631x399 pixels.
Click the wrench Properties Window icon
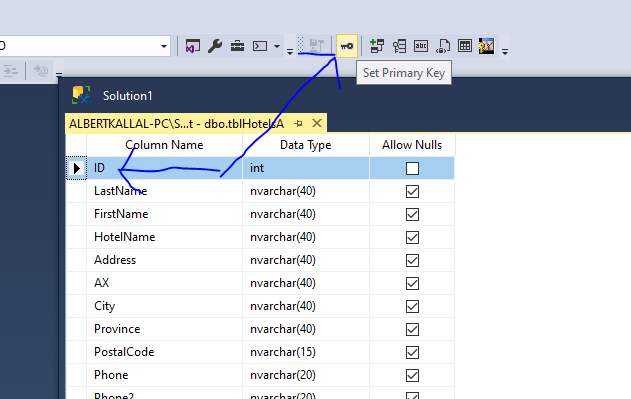point(215,46)
